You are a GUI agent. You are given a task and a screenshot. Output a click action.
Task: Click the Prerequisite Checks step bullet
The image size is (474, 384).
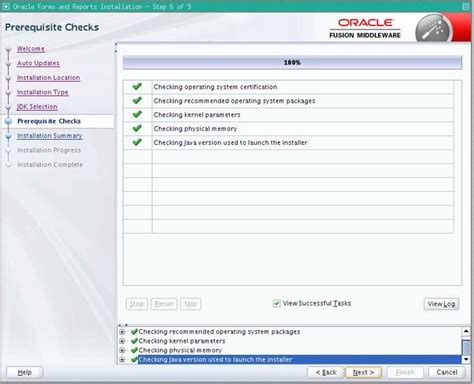point(8,121)
